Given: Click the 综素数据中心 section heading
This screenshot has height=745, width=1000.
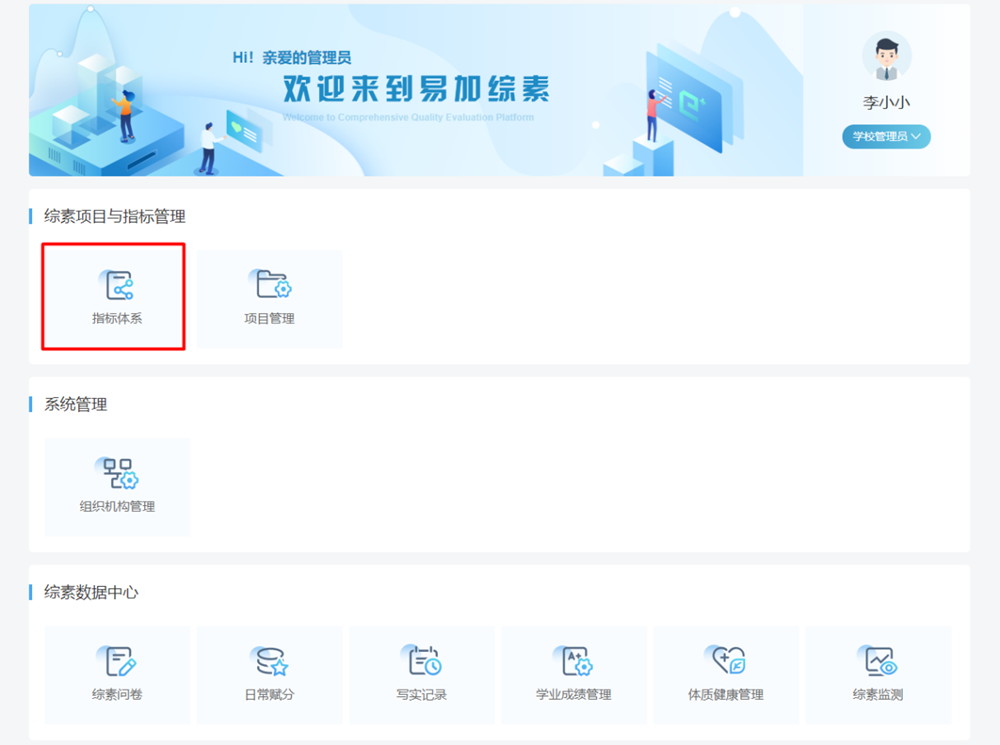Looking at the screenshot, I should coord(91,592).
